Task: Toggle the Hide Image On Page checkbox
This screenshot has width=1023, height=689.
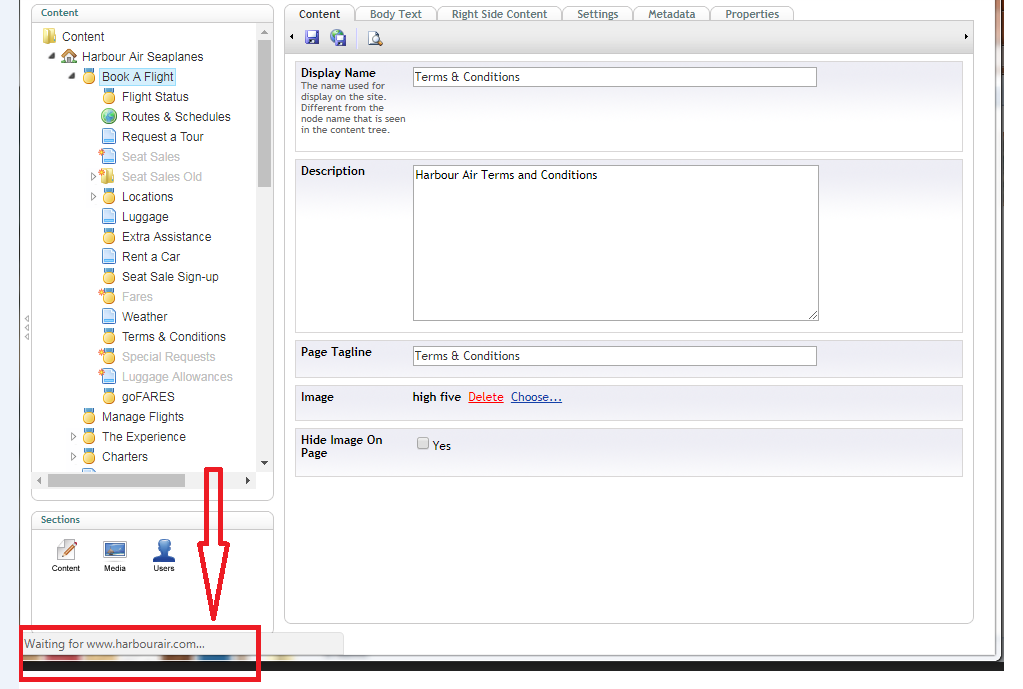Action: [x=423, y=444]
